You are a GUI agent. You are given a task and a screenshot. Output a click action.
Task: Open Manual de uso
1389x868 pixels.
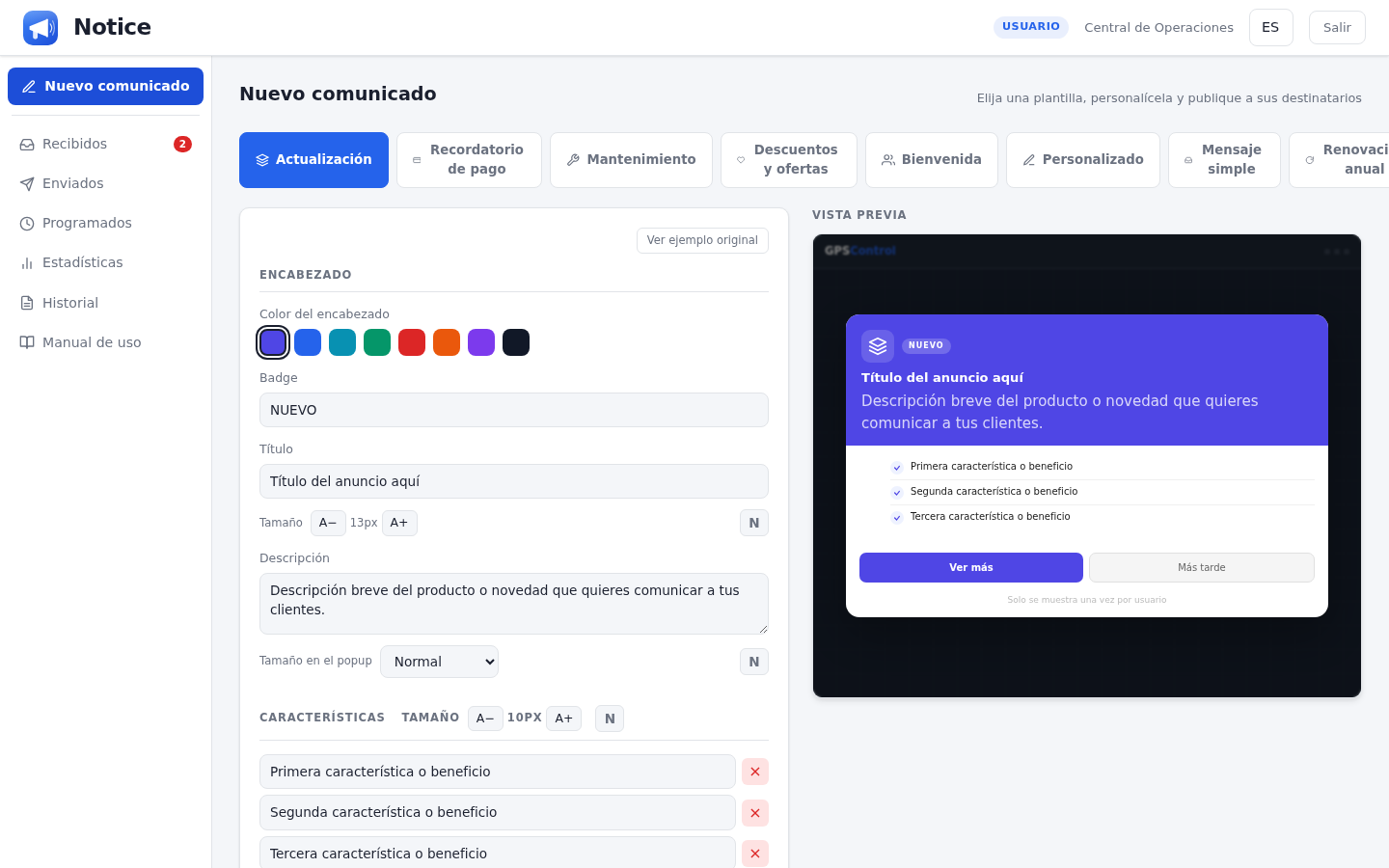106,342
